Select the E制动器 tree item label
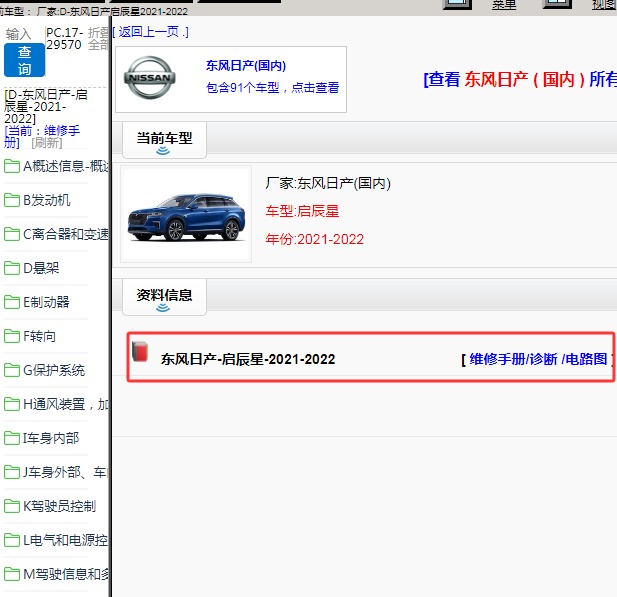617x597 pixels. coord(46,302)
